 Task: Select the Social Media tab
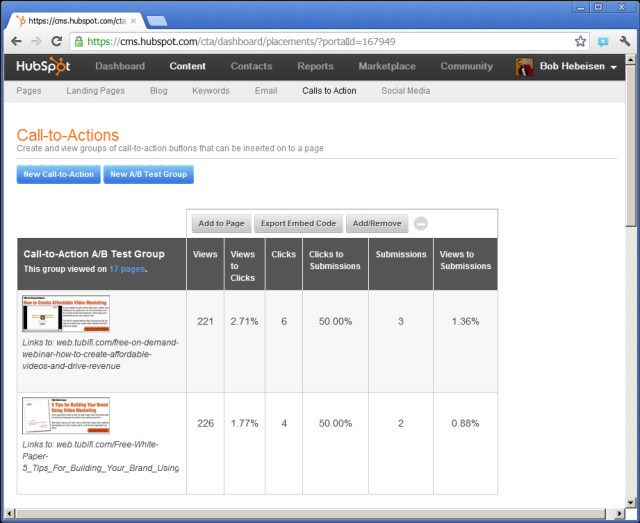(405, 91)
